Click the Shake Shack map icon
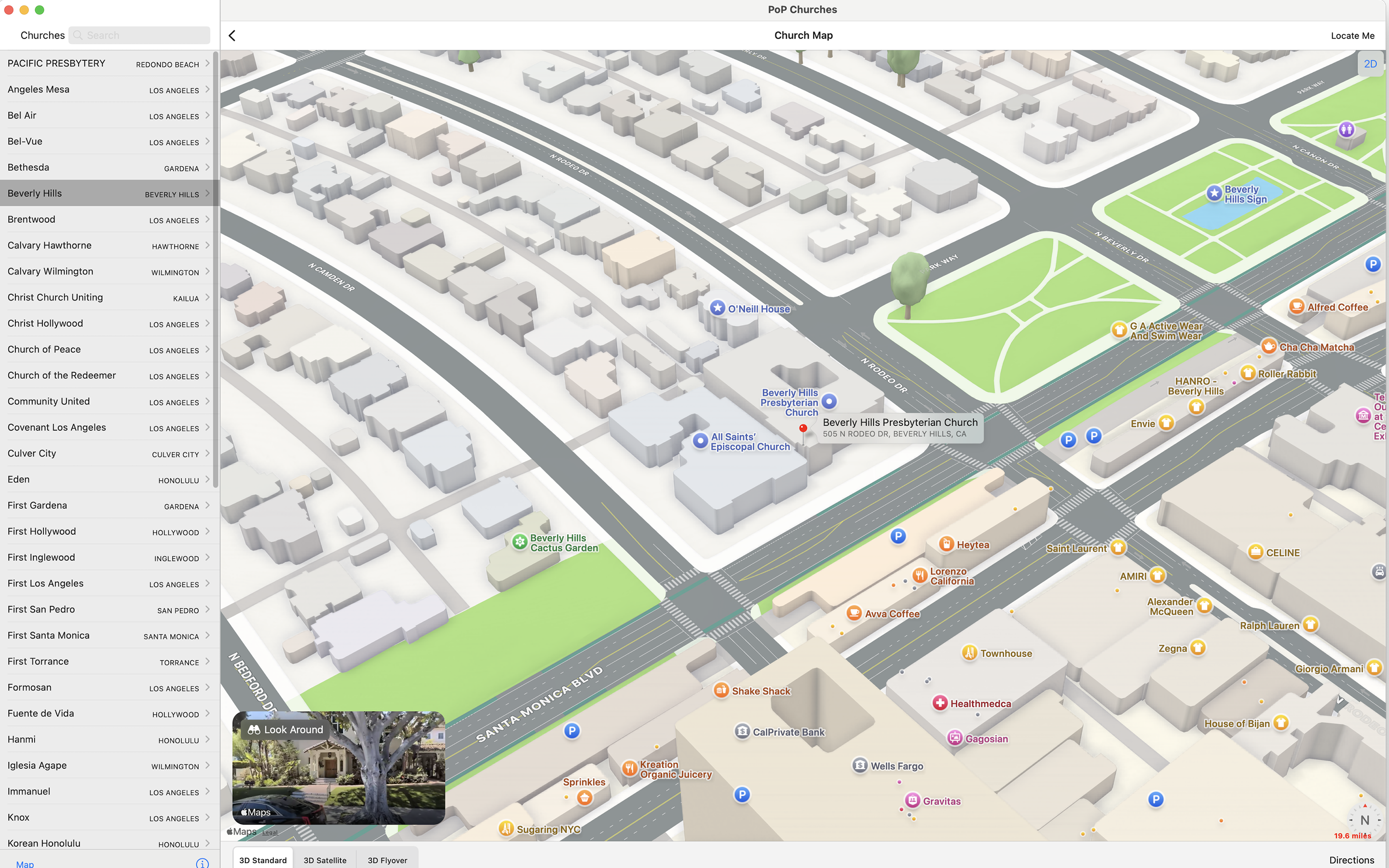The width and height of the screenshot is (1389, 868). pyautogui.click(x=722, y=690)
